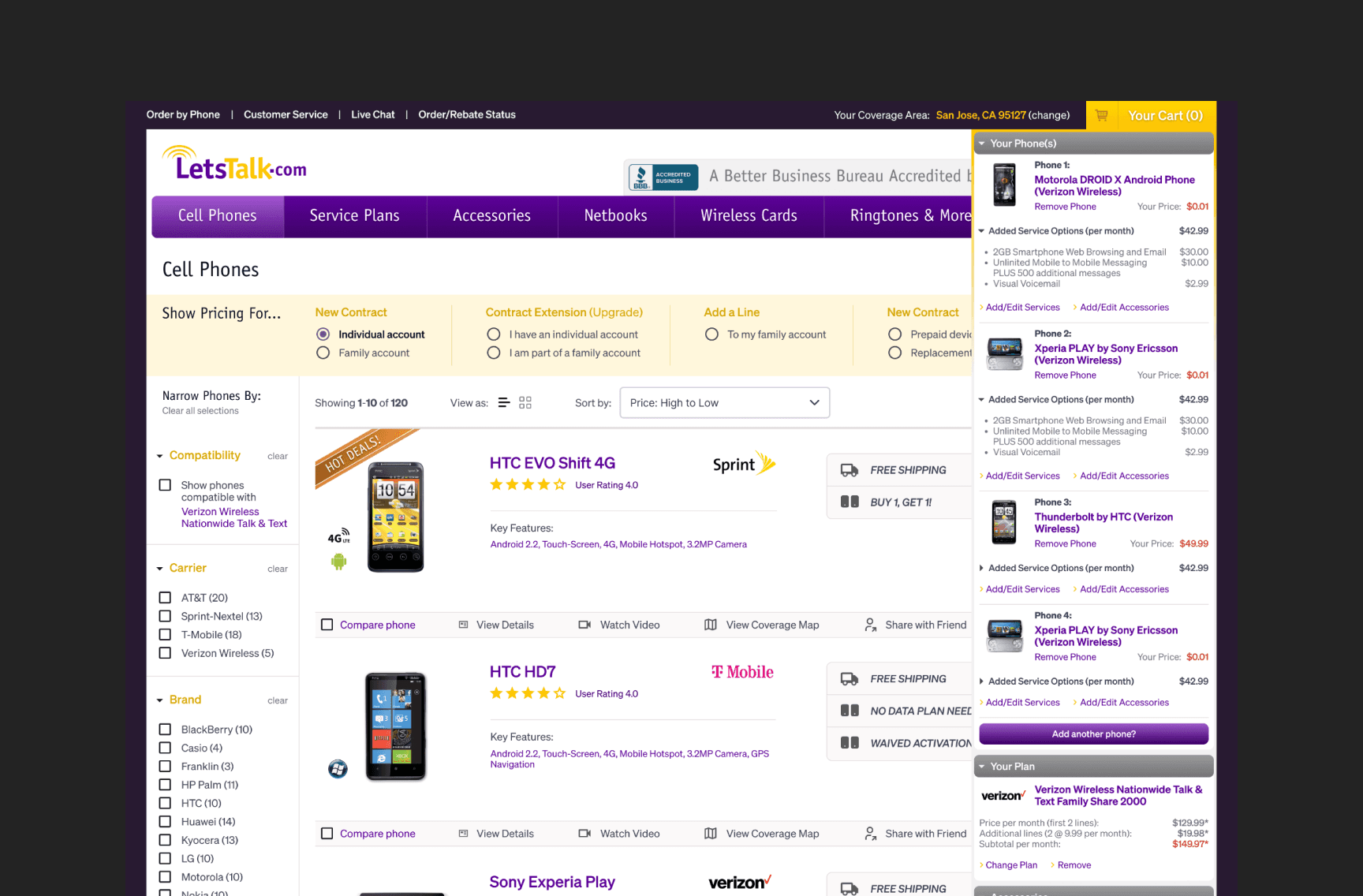Select the Family account radio button

click(323, 353)
